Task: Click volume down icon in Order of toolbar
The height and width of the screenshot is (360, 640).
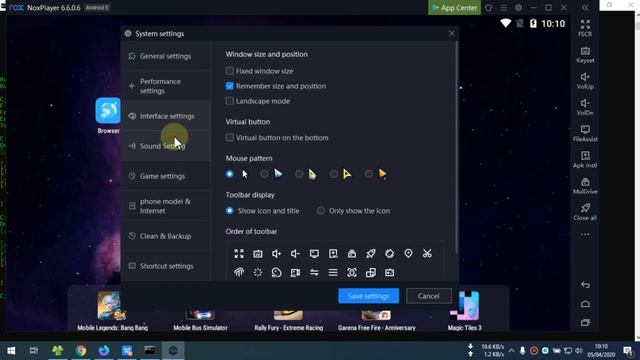Action: click(295, 253)
